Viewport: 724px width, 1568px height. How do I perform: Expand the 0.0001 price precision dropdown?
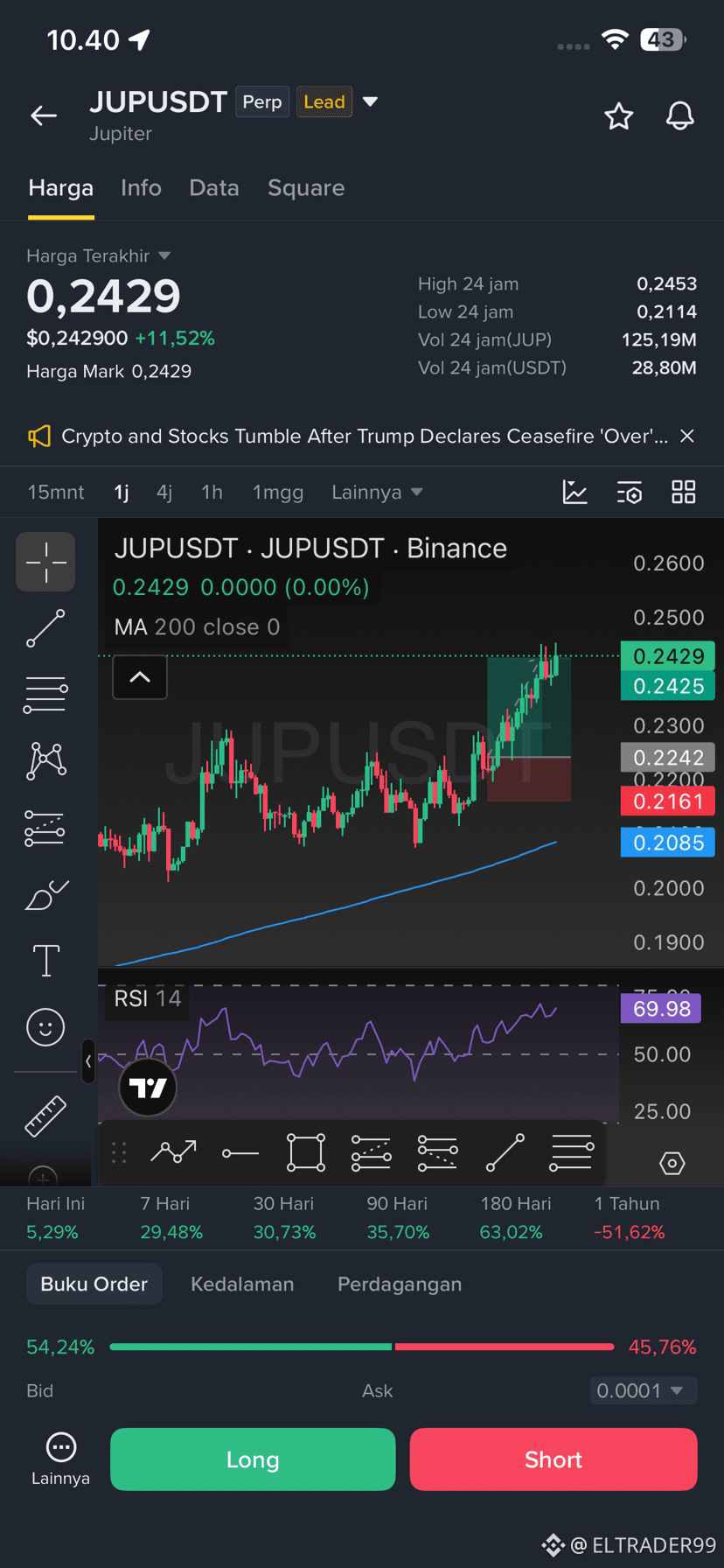643,1390
